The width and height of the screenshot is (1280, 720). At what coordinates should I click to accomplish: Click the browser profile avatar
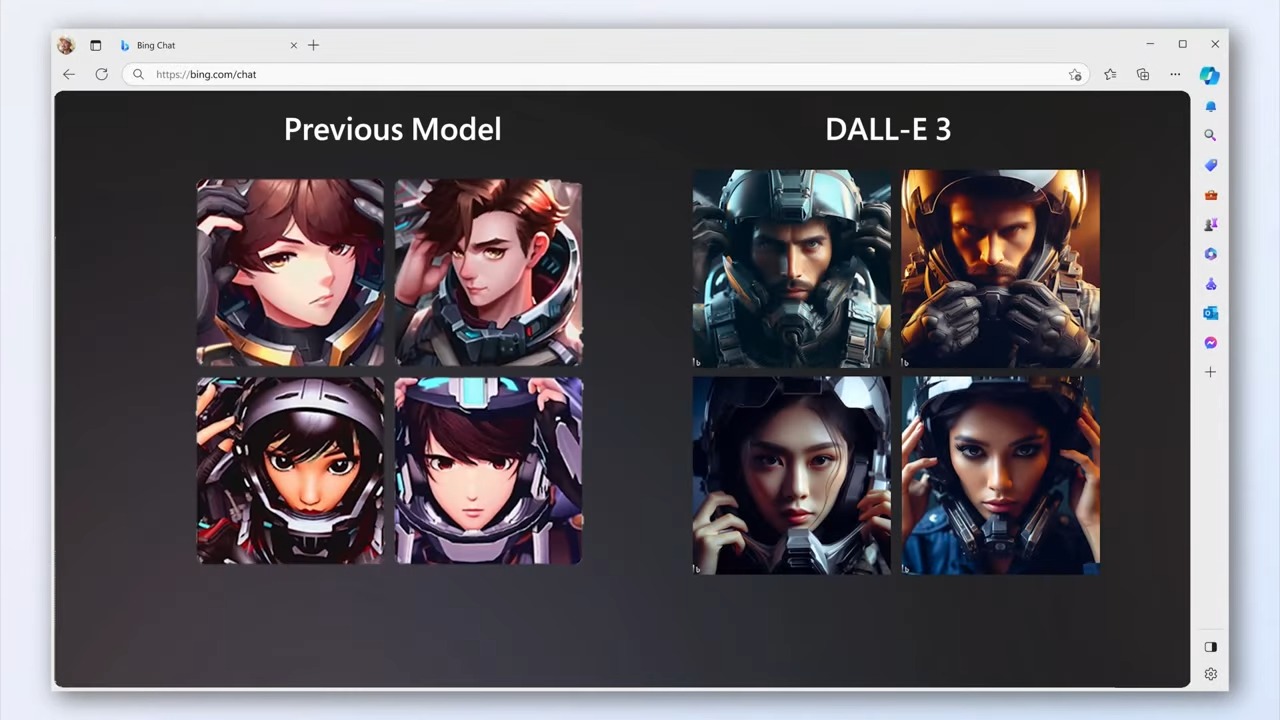click(65, 45)
